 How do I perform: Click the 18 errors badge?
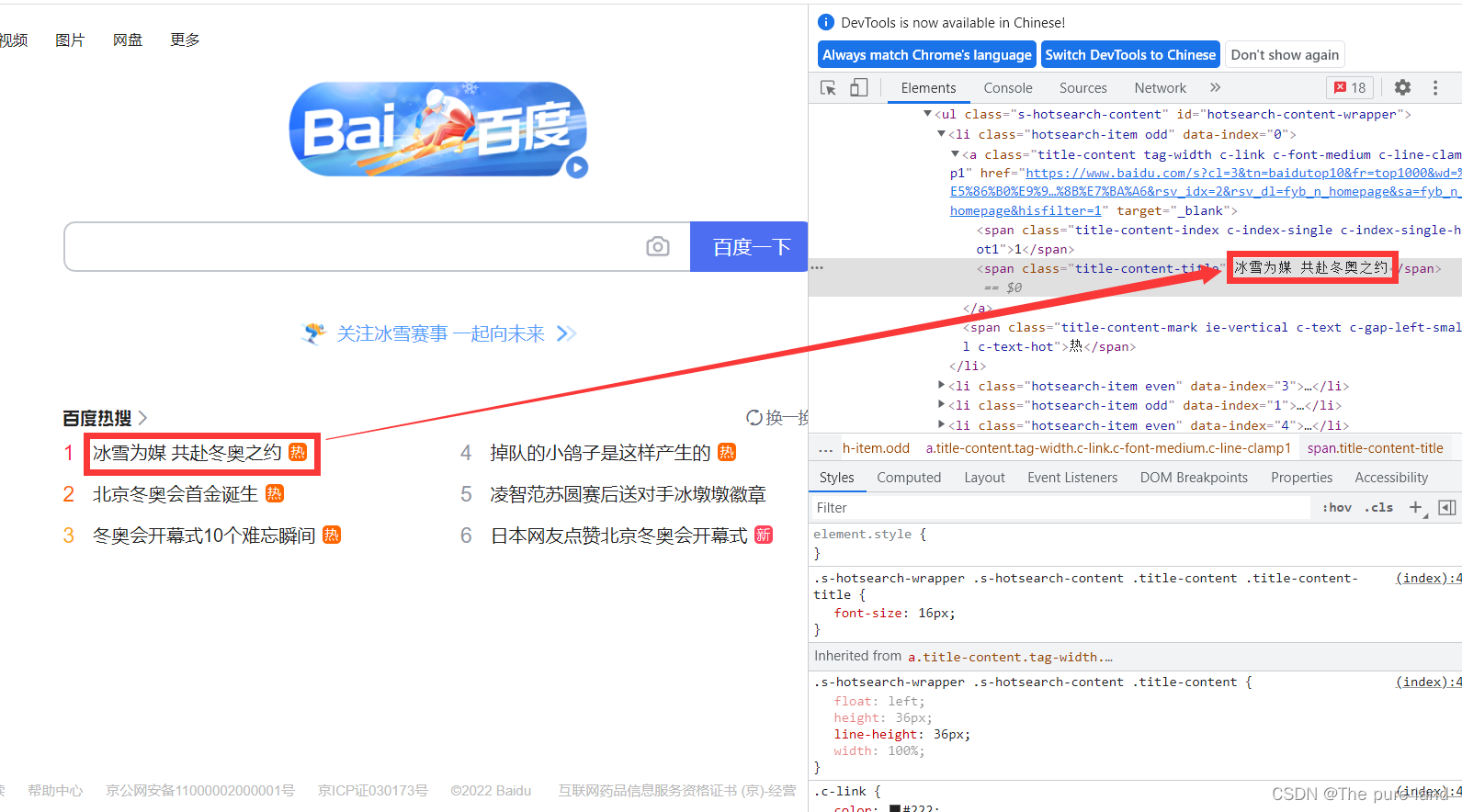tap(1350, 87)
